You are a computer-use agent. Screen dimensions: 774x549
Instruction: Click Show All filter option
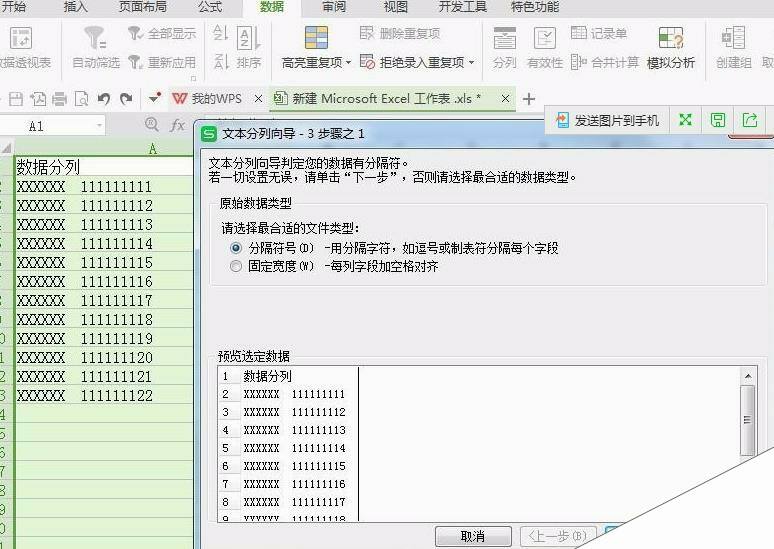162,34
